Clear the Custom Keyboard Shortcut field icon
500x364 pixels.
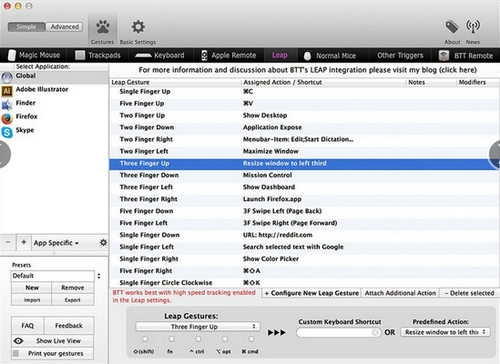pos(375,332)
